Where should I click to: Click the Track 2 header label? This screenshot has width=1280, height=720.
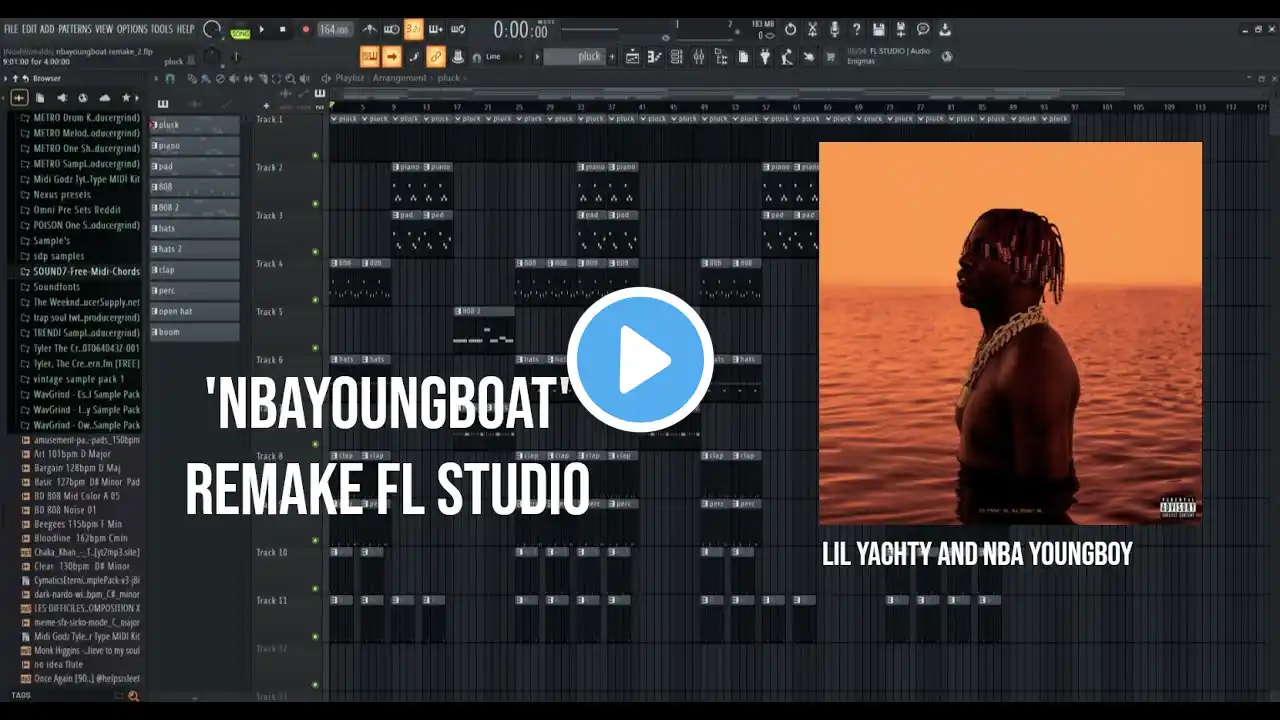[x=270, y=168]
